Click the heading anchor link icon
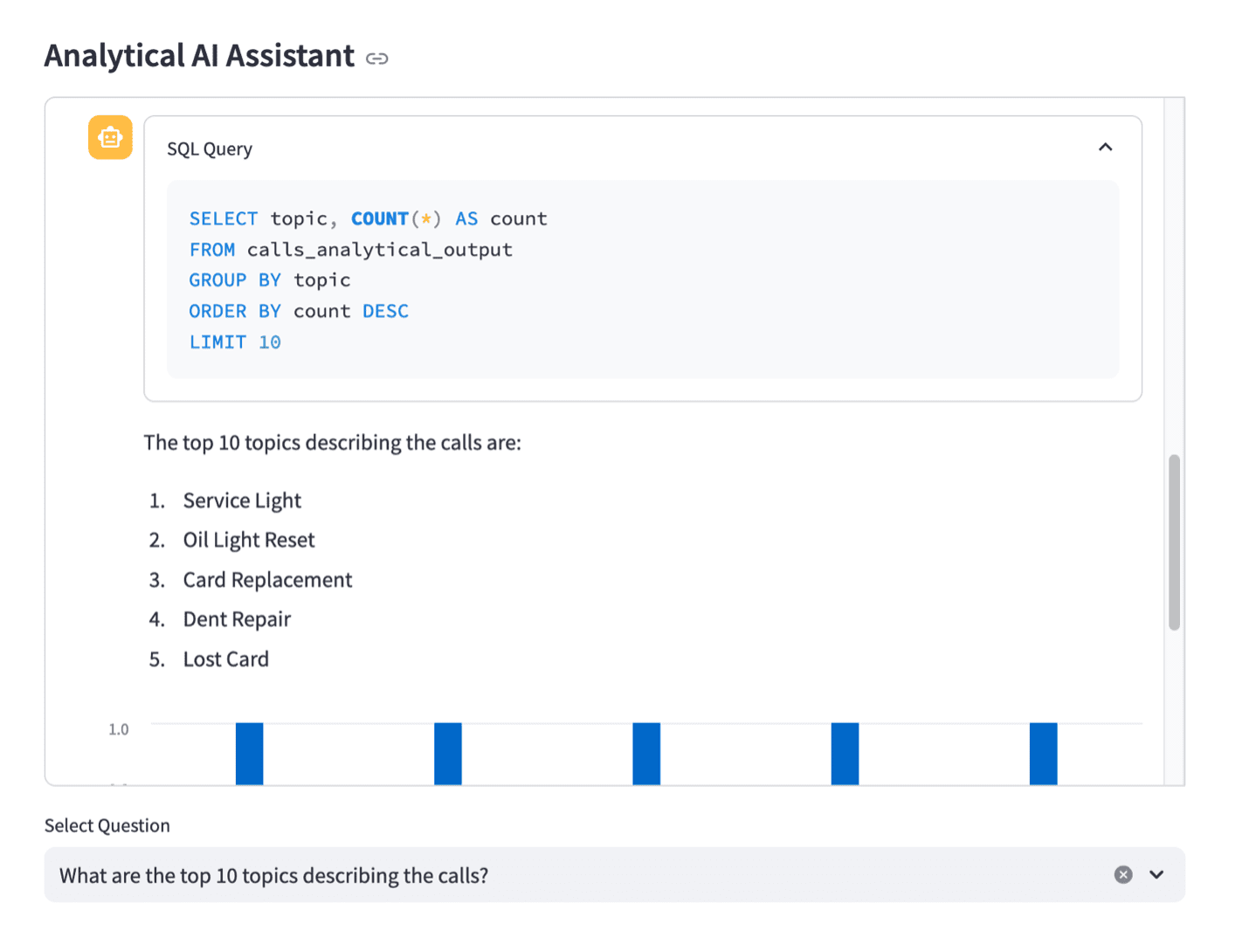The width and height of the screenshot is (1249, 952). 376,59
